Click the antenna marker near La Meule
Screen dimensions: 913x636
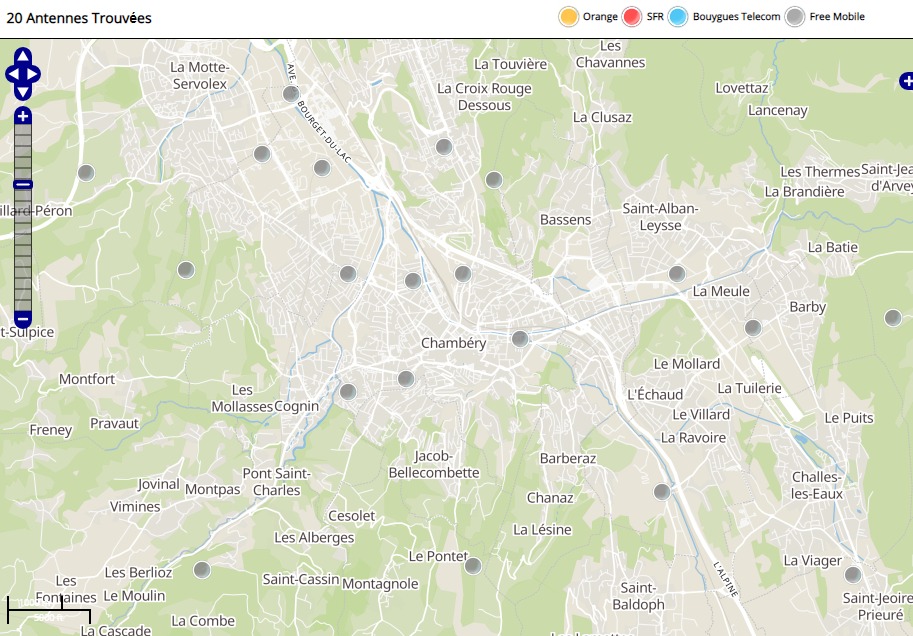point(677,273)
